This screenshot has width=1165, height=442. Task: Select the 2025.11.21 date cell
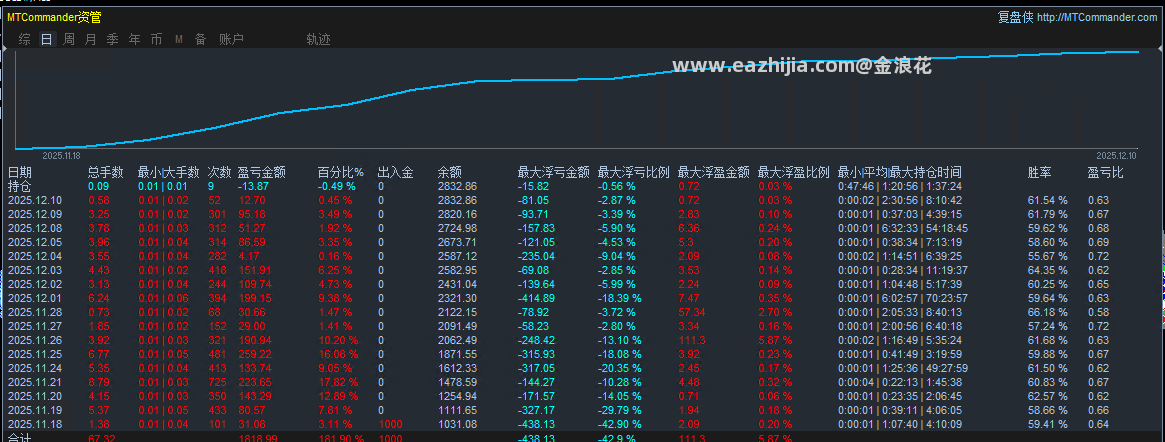[34, 382]
